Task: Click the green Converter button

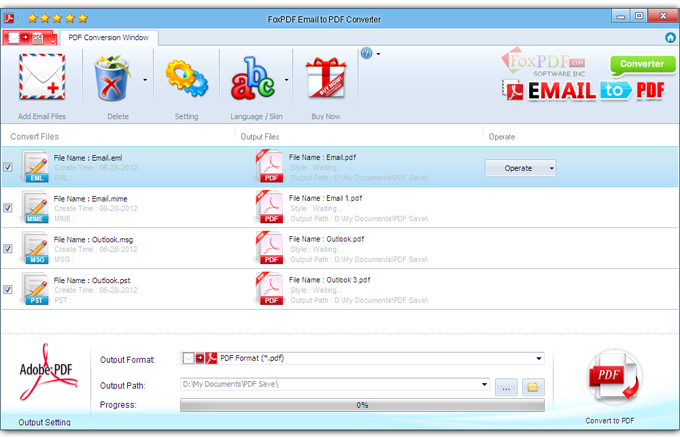Action: (642, 64)
